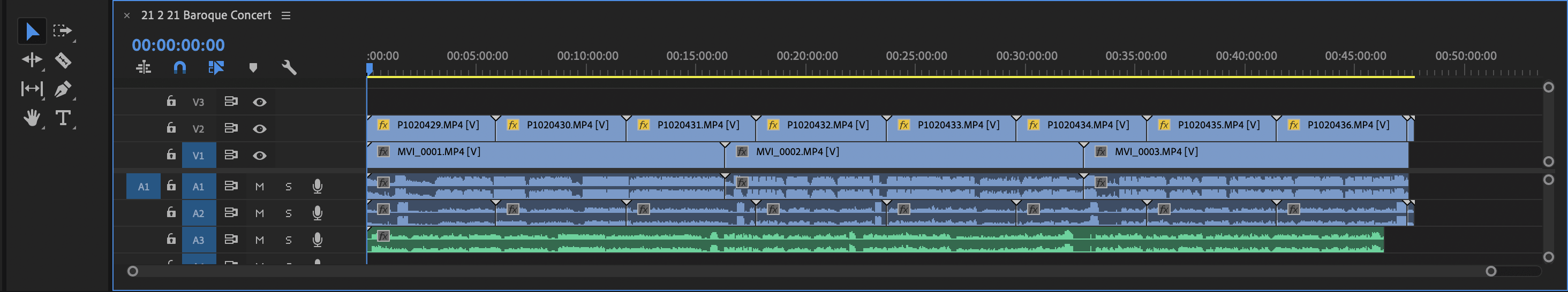Solo track A3

[x=289, y=240]
